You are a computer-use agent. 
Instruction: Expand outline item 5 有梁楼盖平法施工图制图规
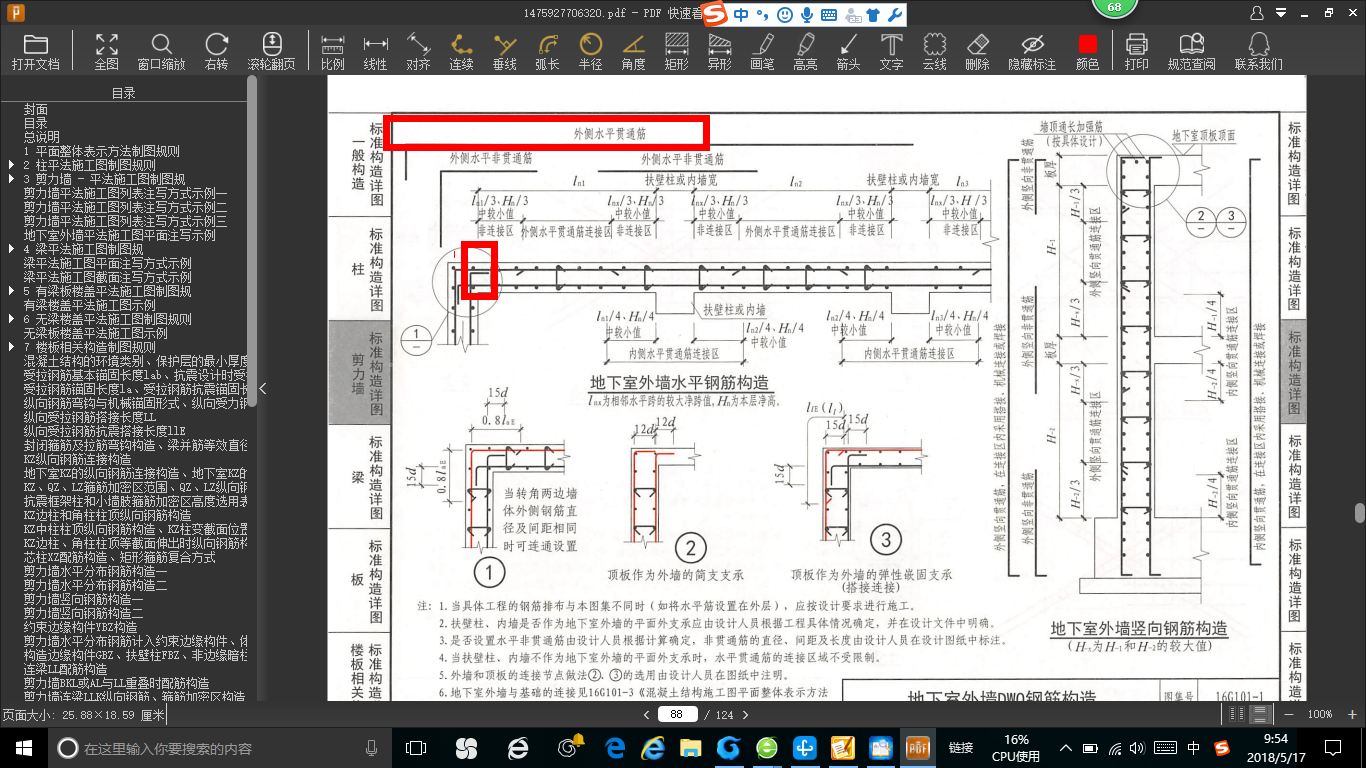(x=12, y=291)
